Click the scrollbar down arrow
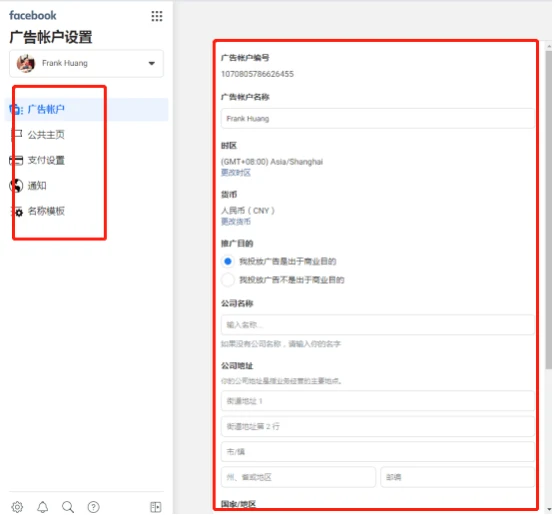This screenshot has height=515, width=554. (x=548, y=509)
